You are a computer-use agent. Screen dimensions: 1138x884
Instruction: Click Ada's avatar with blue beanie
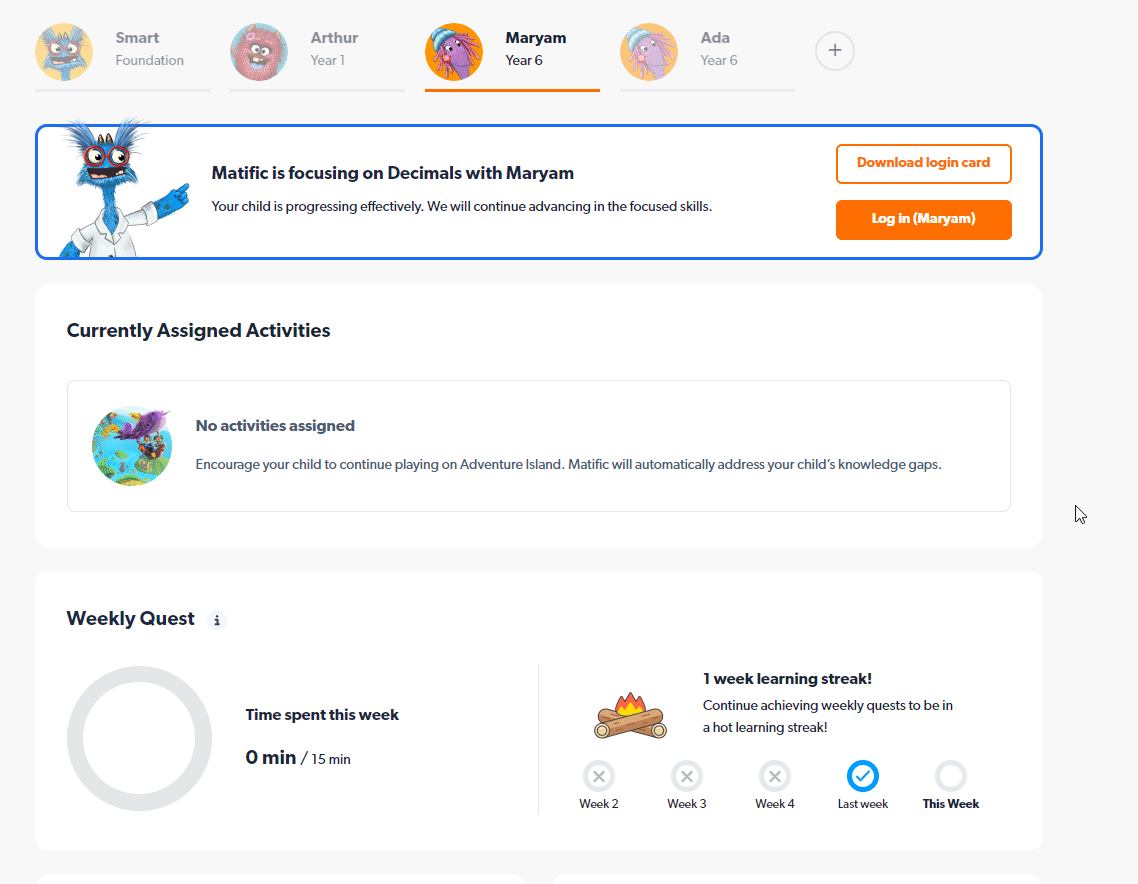649,52
